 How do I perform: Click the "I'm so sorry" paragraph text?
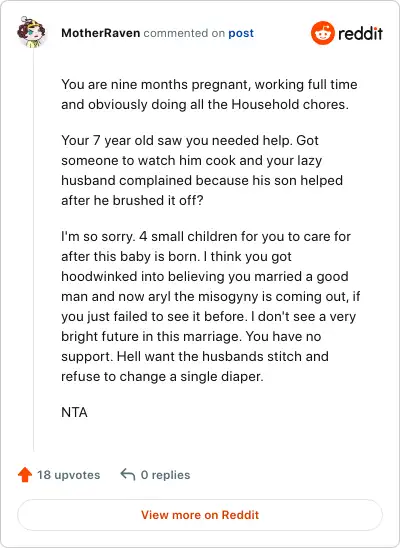211,307
